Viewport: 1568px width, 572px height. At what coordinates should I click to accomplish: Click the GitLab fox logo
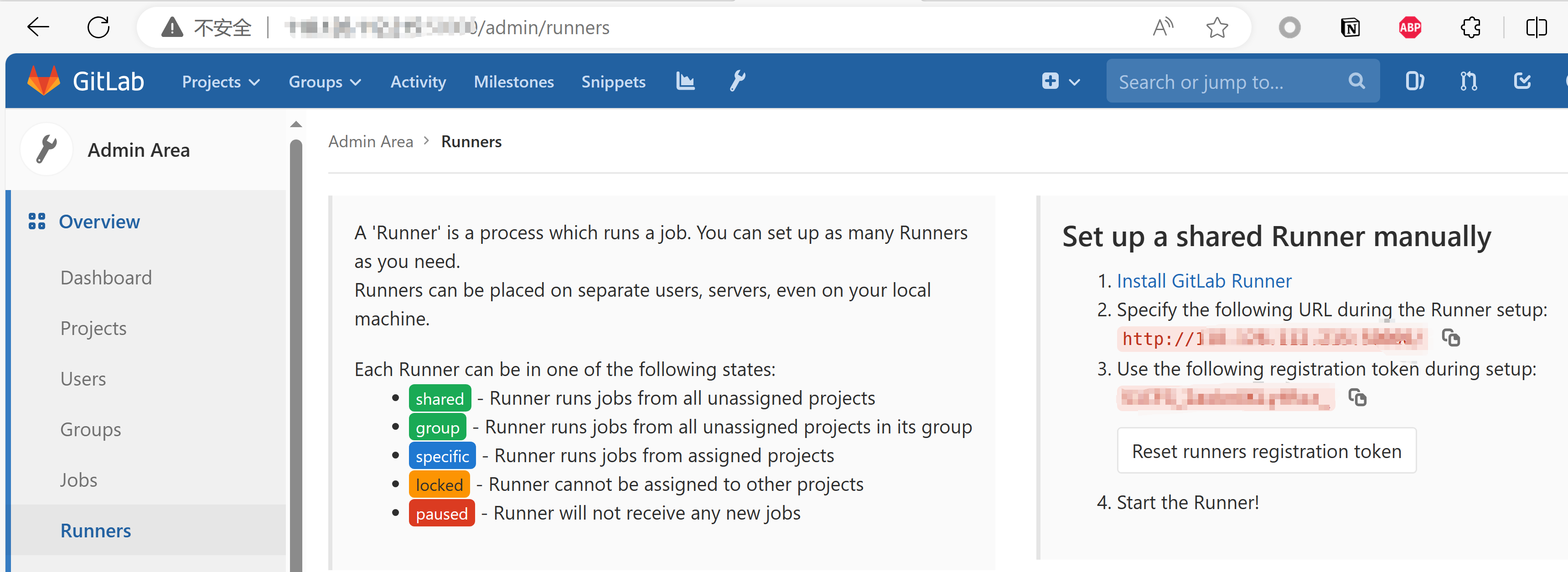click(x=44, y=81)
